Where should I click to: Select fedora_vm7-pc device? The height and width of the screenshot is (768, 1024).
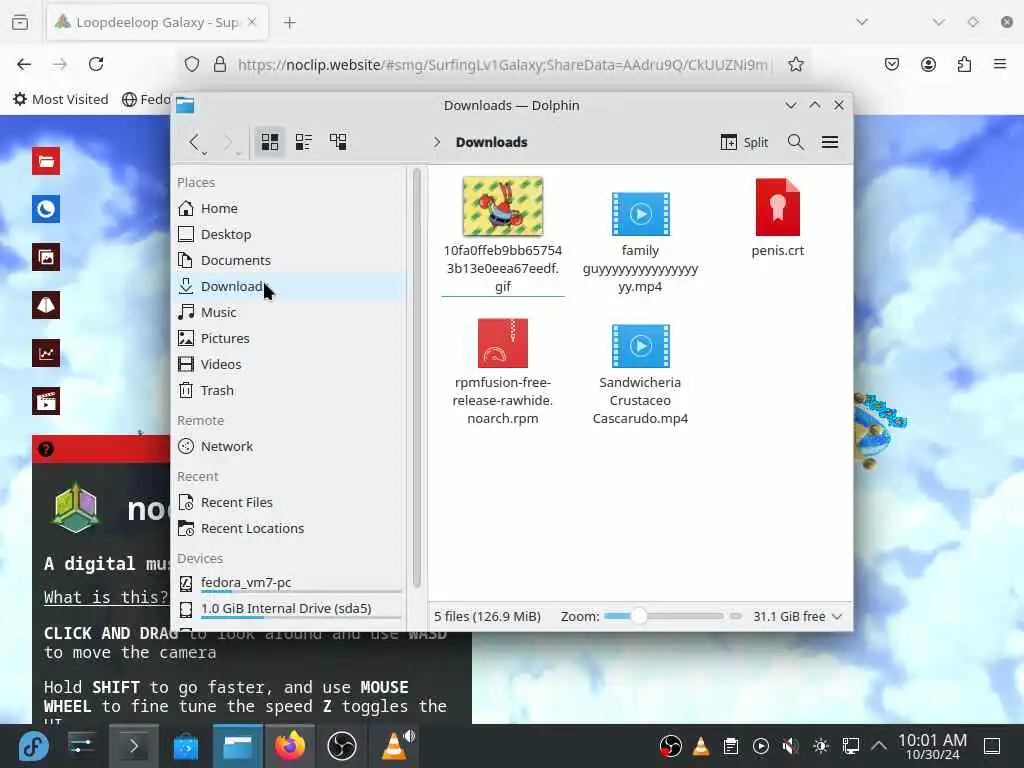(x=291, y=583)
